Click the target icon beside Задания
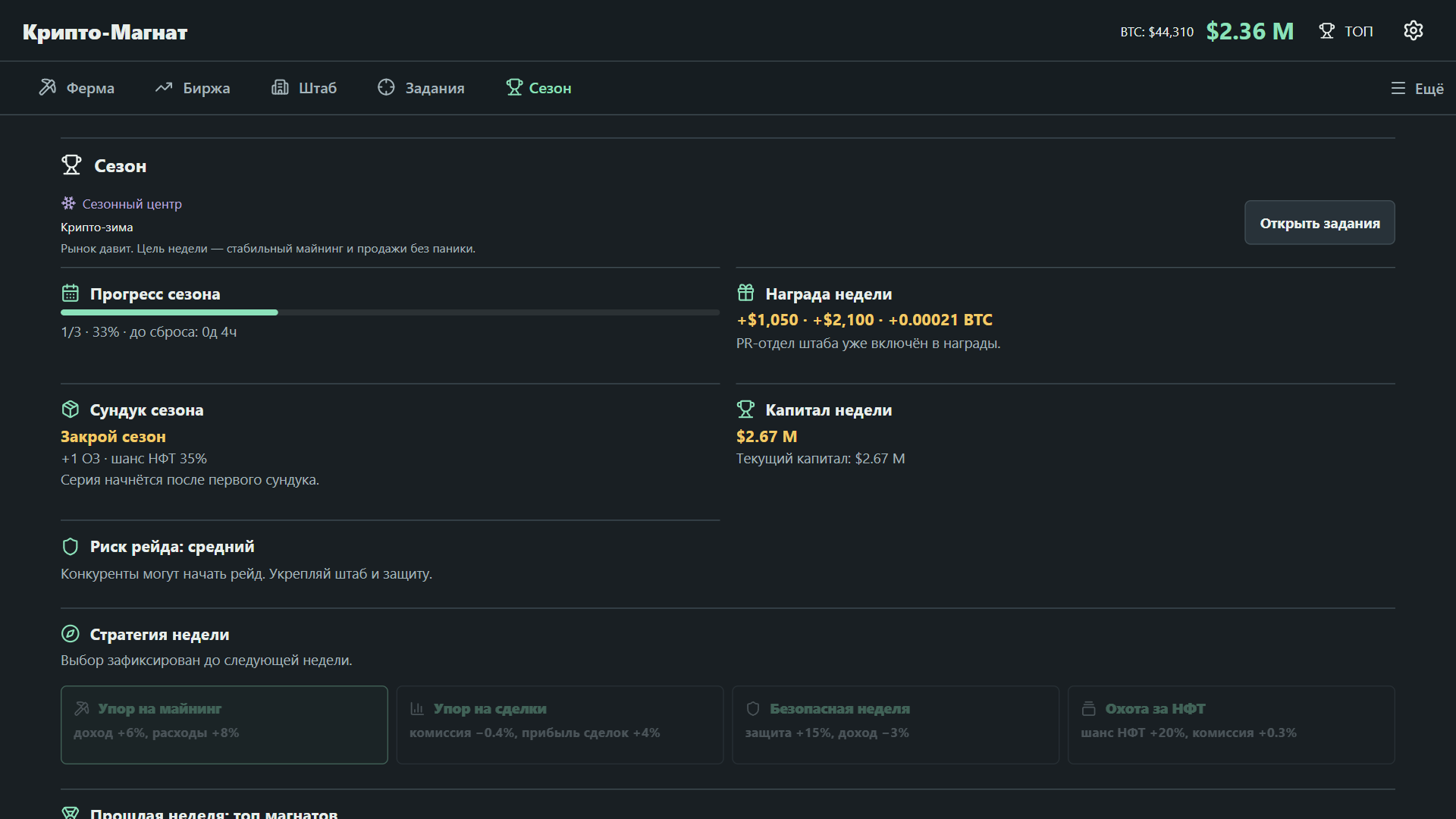 386,87
